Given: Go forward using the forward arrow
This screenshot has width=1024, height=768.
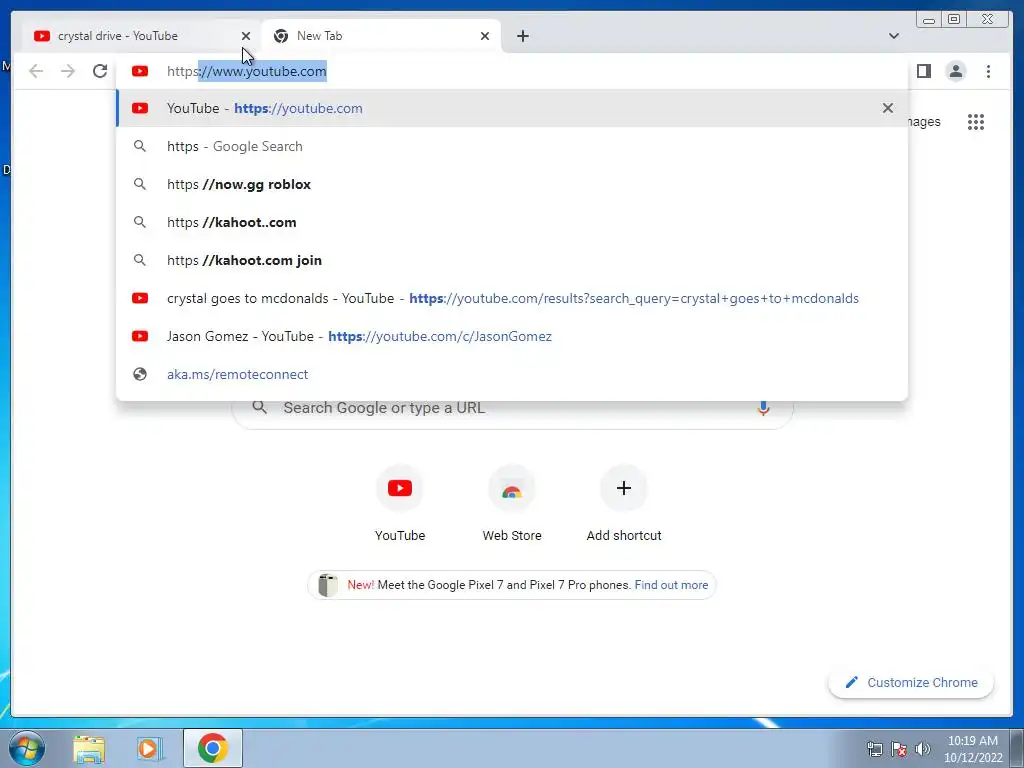Looking at the screenshot, I should (68, 71).
